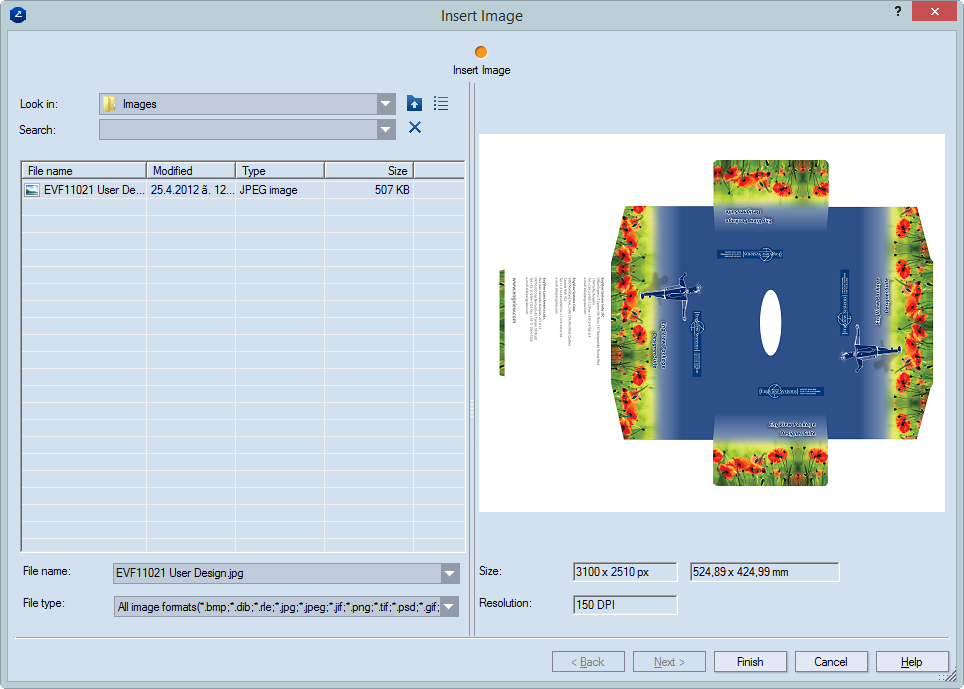Click the application logo in the title bar

coord(16,15)
